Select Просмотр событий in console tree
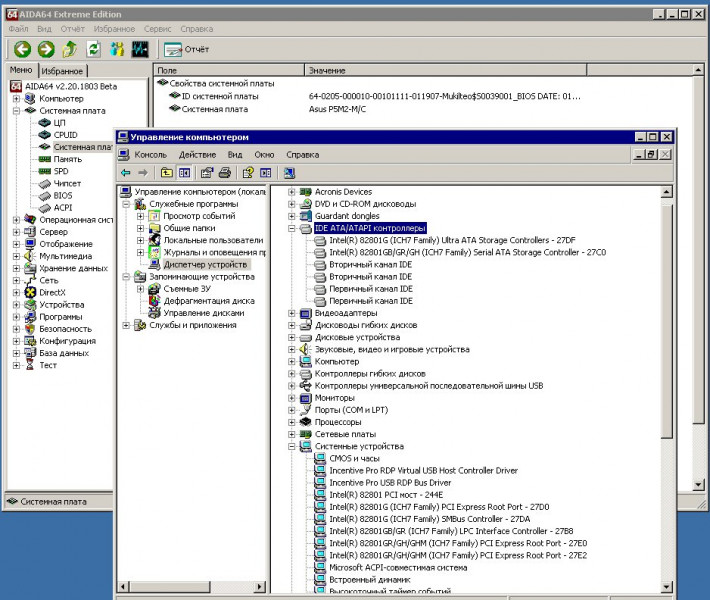 (199, 216)
